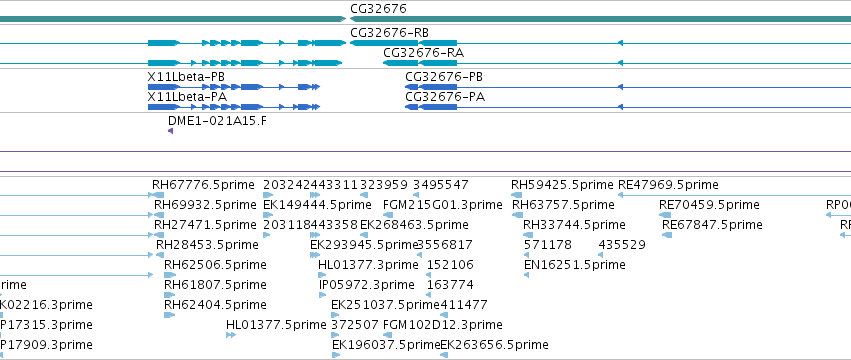Click purple arrow marker under DME1-021A15.F
Viewport: 851px width, 360px height.
[170, 131]
